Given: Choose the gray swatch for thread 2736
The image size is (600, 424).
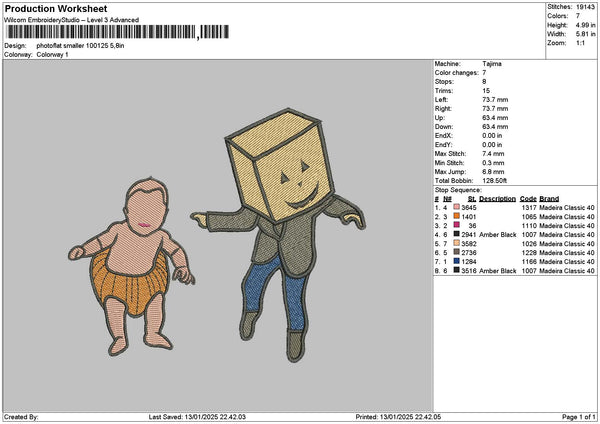Looking at the screenshot, I should click(x=458, y=252).
